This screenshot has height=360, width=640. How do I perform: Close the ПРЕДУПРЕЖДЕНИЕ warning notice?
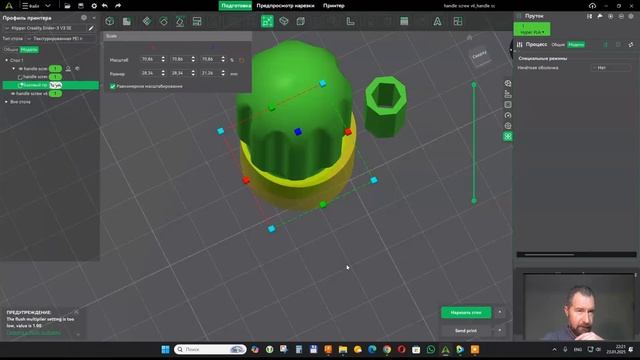76,312
